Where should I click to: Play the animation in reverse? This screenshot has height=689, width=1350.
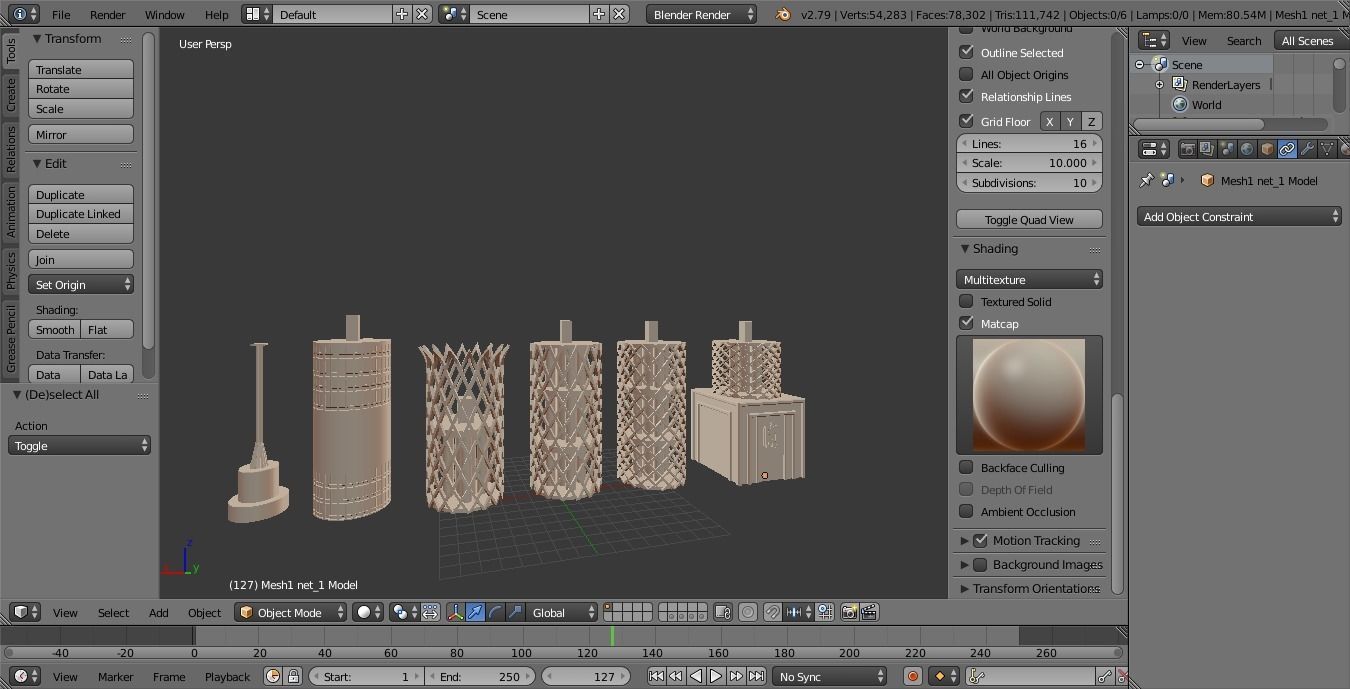point(696,676)
